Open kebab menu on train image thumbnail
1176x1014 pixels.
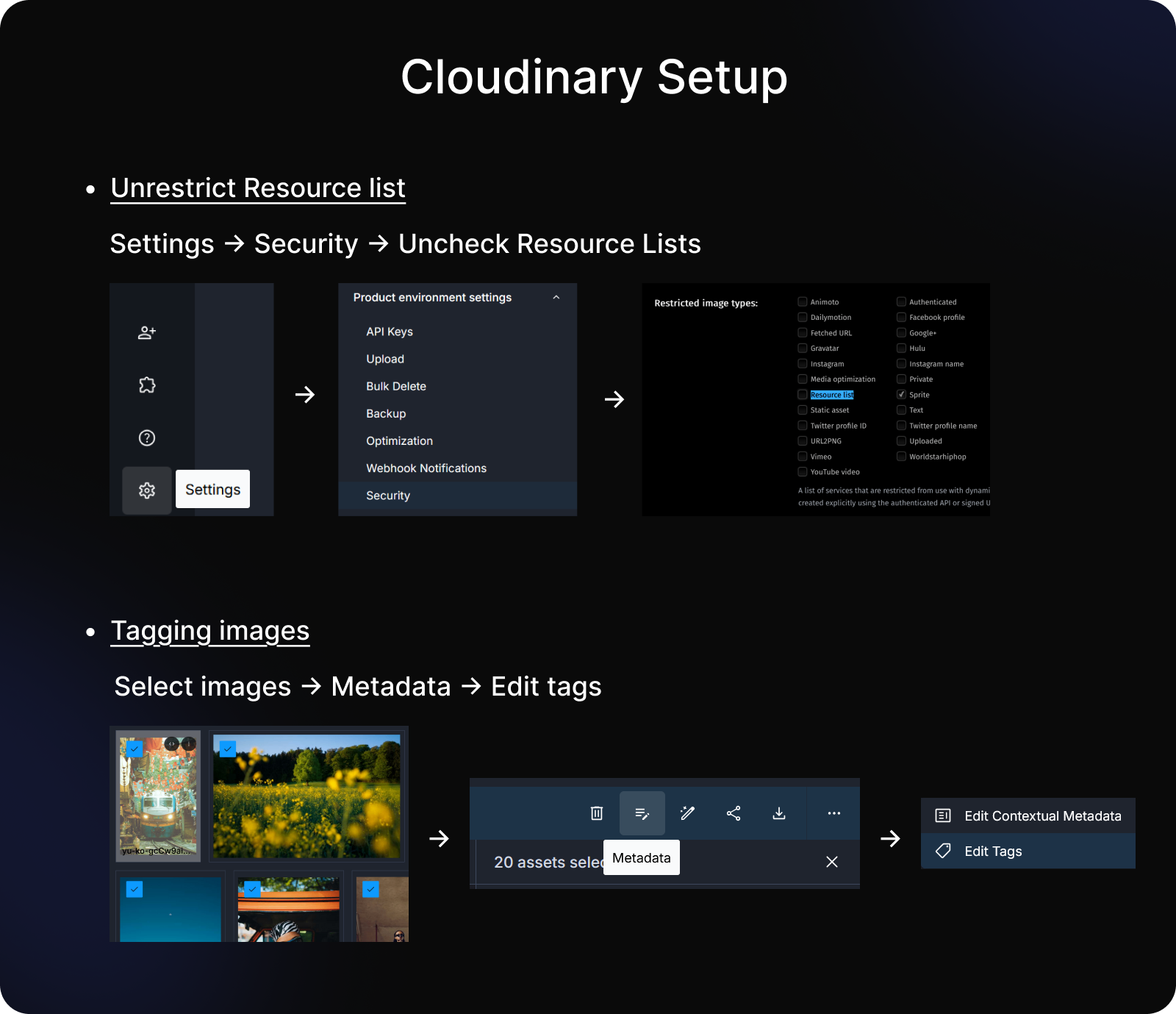189,744
